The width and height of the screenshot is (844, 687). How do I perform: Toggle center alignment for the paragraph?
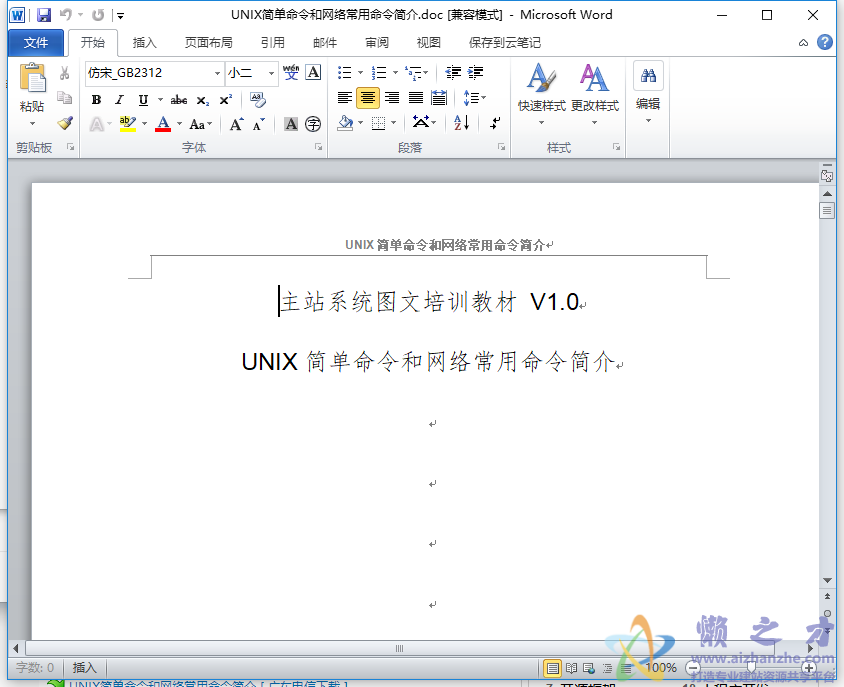[367, 96]
